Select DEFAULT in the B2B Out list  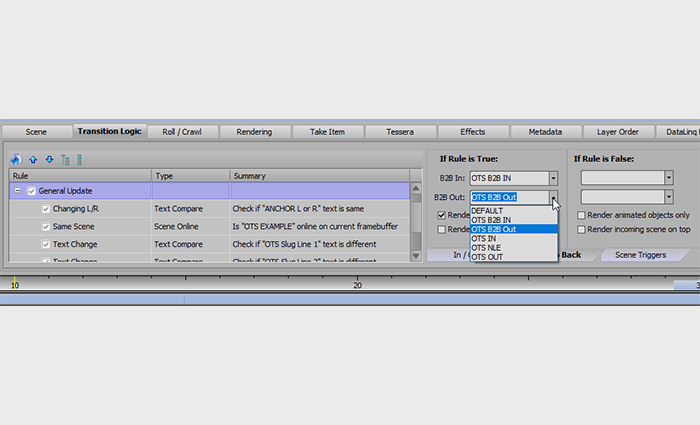488,211
